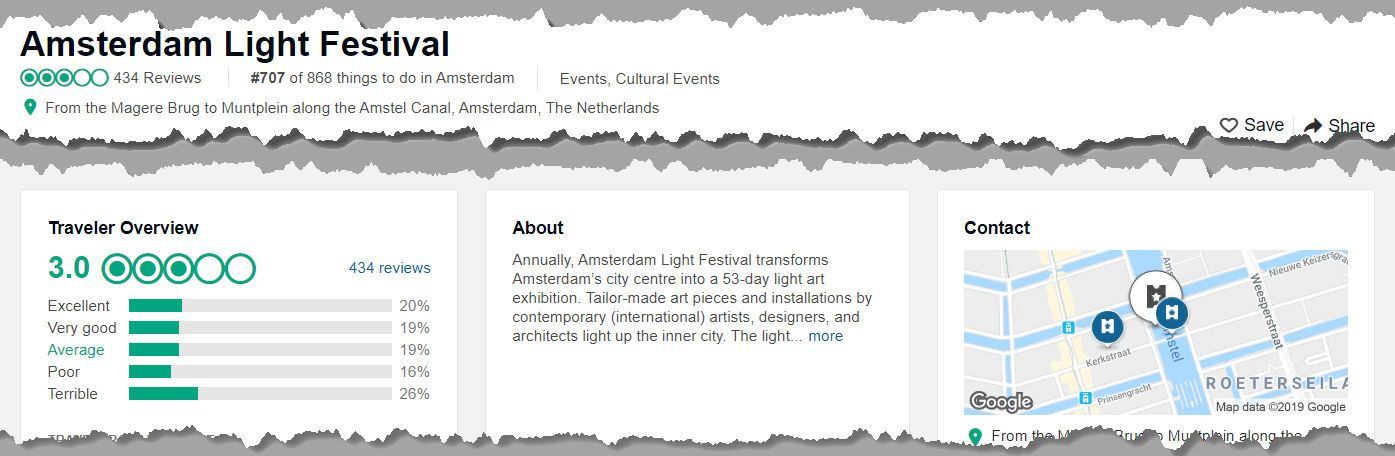Open the Events category link
The width and height of the screenshot is (1395, 456).
tap(583, 79)
